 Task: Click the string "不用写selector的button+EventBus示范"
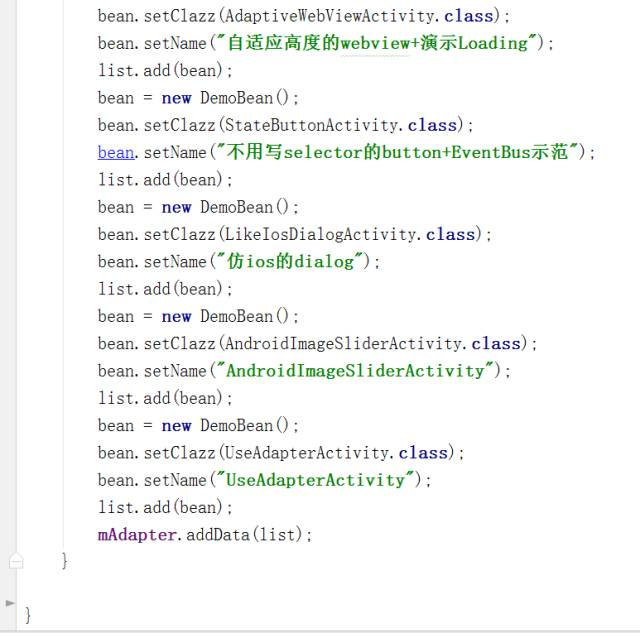[398, 152]
